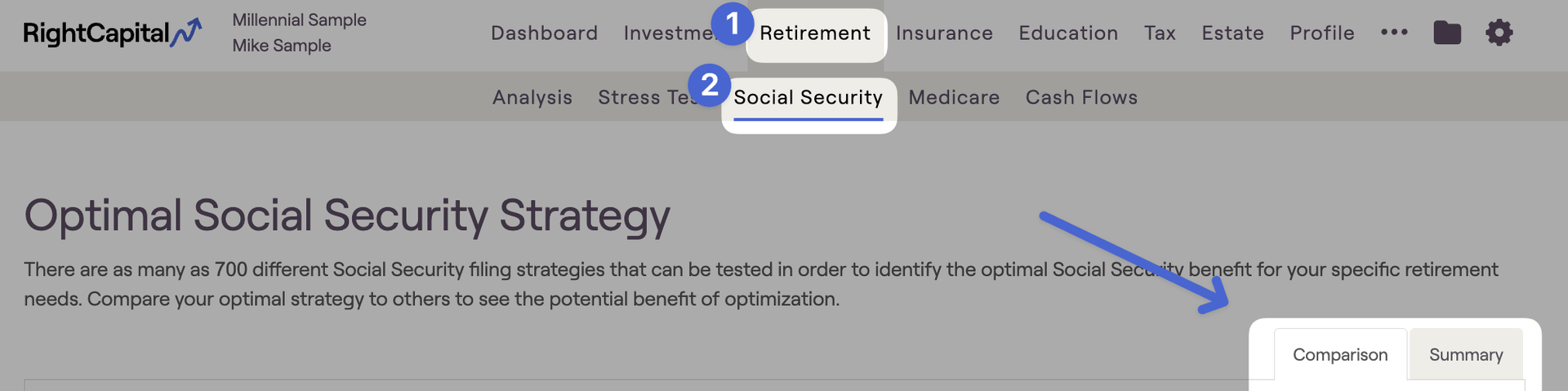Select the Comparison view tab
Image resolution: width=1568 pixels, height=391 pixels.
[x=1340, y=354]
